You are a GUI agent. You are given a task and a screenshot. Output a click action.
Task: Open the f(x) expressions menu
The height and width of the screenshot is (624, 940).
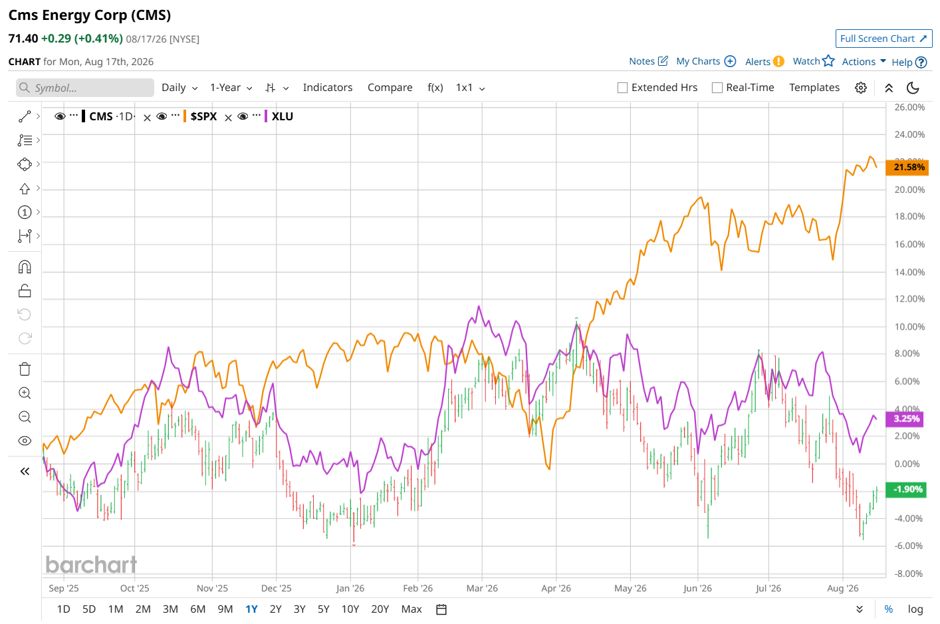(x=435, y=88)
